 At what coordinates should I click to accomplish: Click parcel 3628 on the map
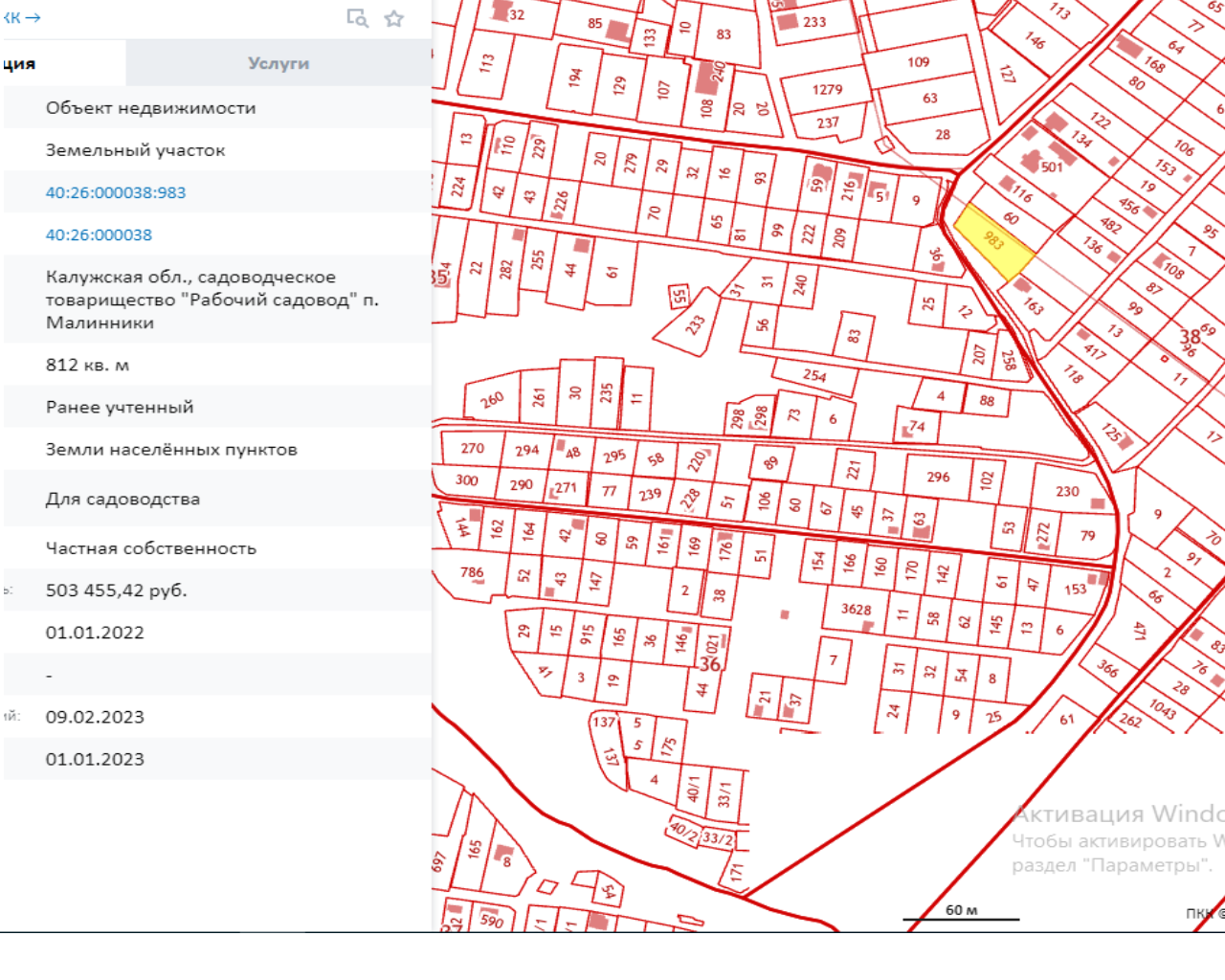pos(856,610)
